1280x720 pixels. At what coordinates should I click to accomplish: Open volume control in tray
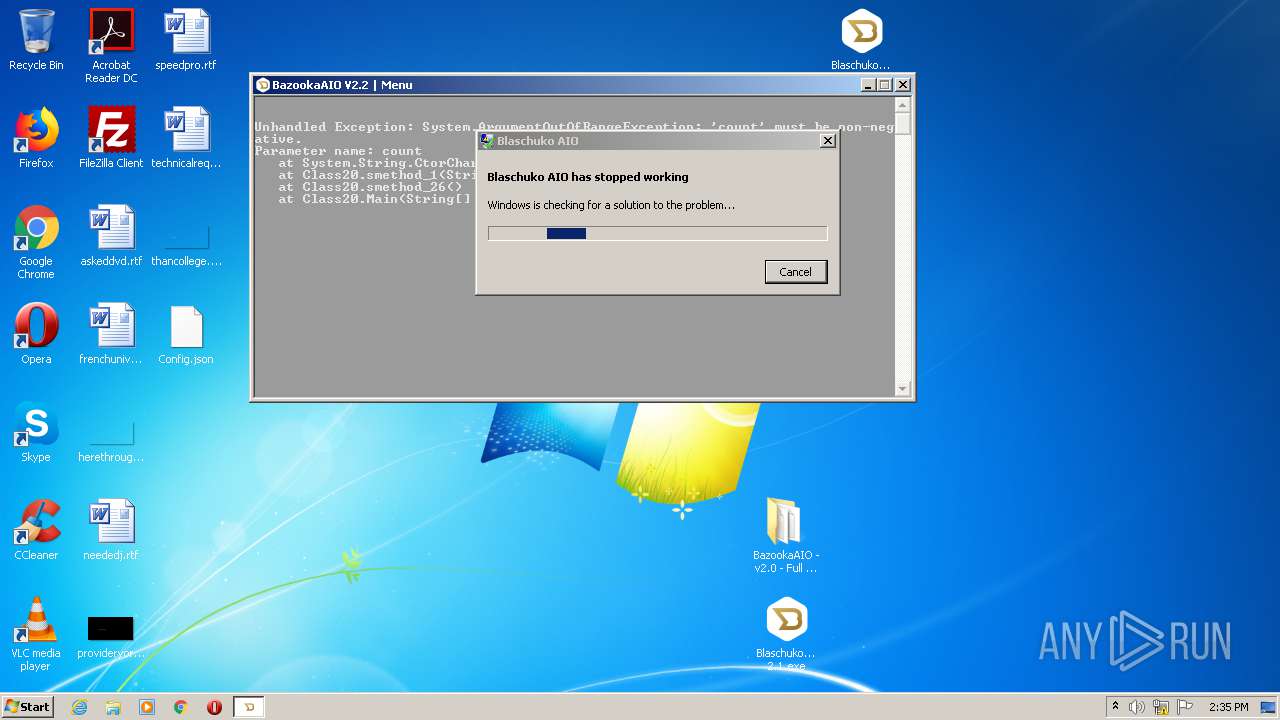(1137, 707)
